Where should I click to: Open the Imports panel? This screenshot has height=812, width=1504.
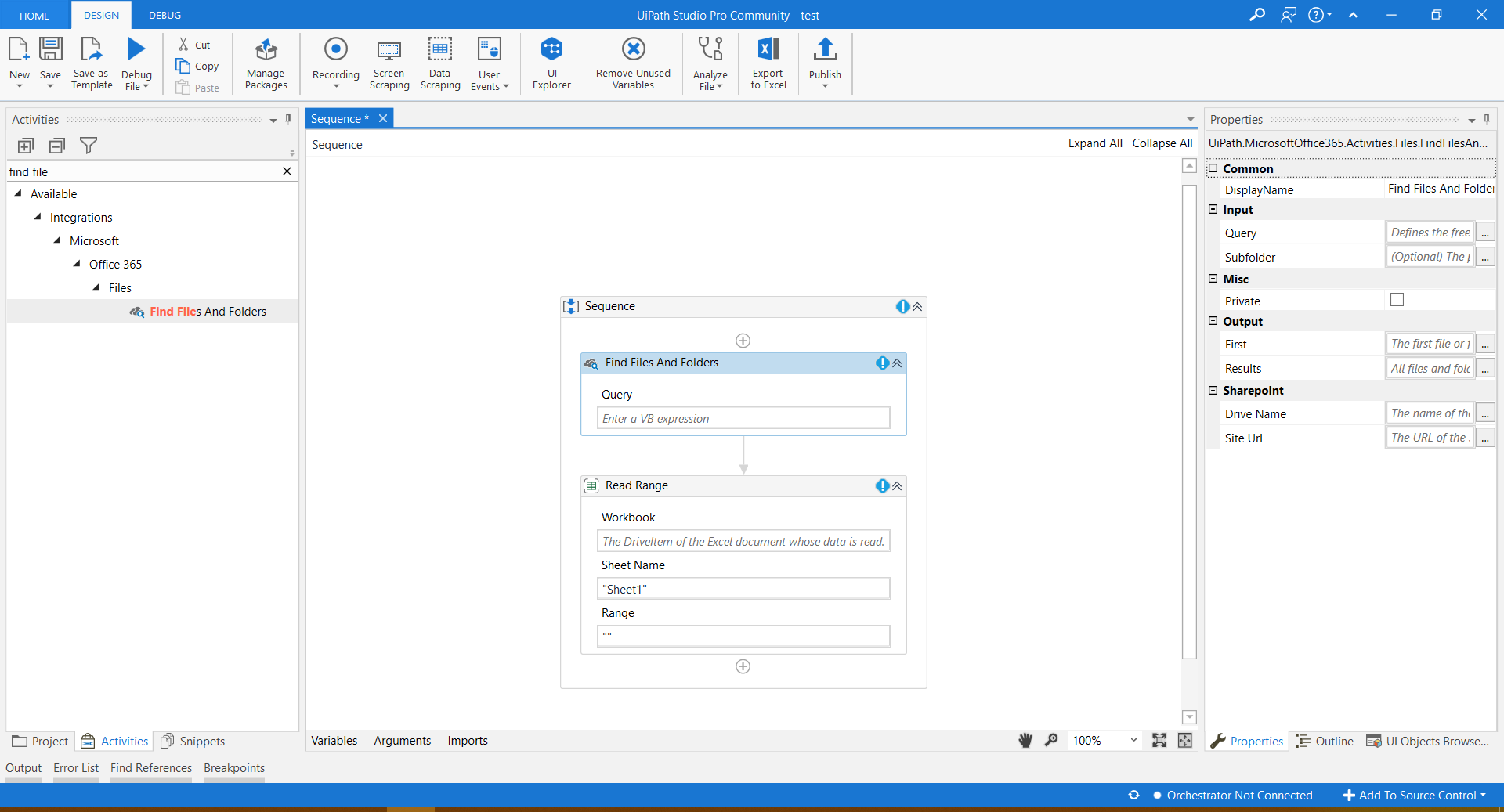(468, 740)
